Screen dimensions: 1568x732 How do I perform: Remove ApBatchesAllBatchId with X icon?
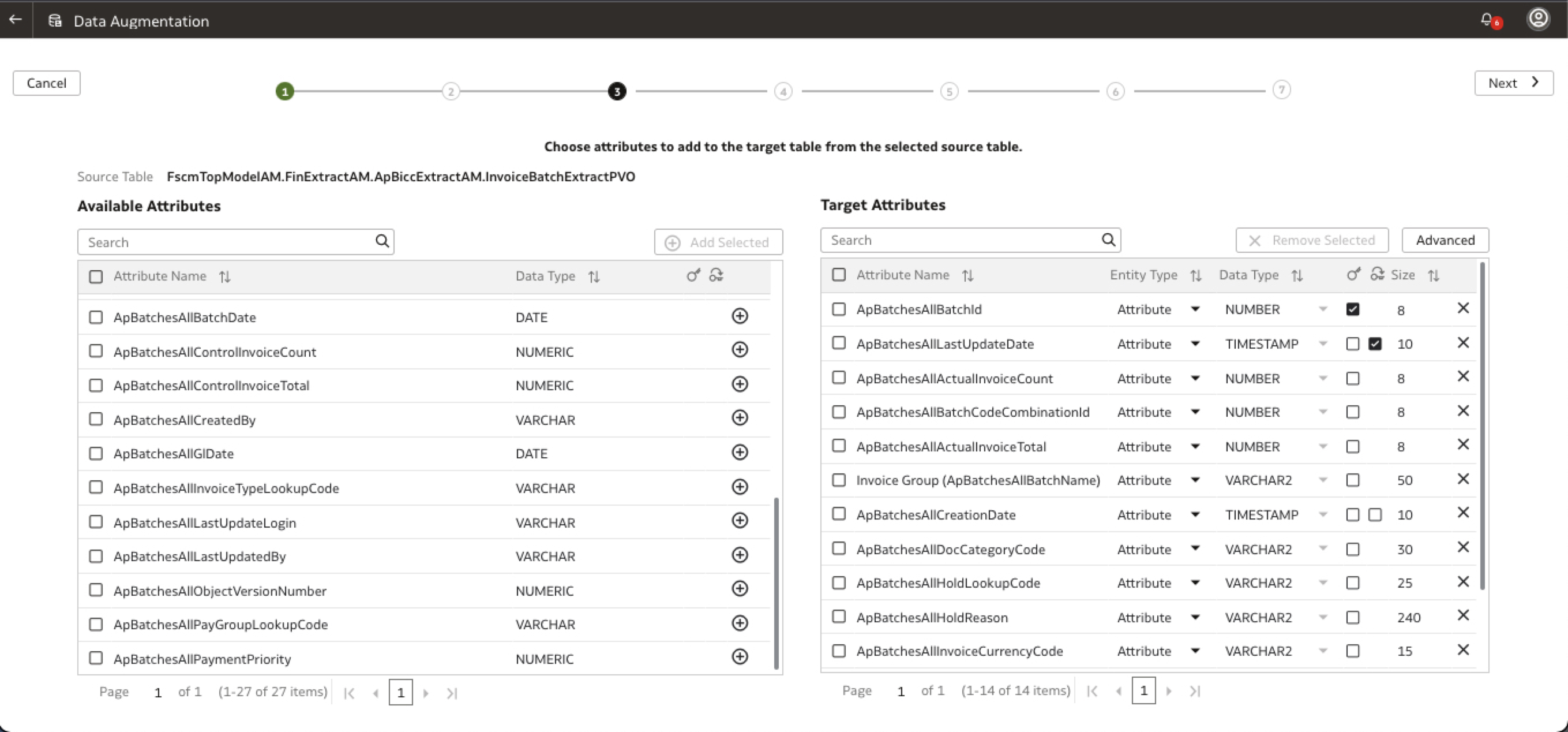tap(1464, 308)
